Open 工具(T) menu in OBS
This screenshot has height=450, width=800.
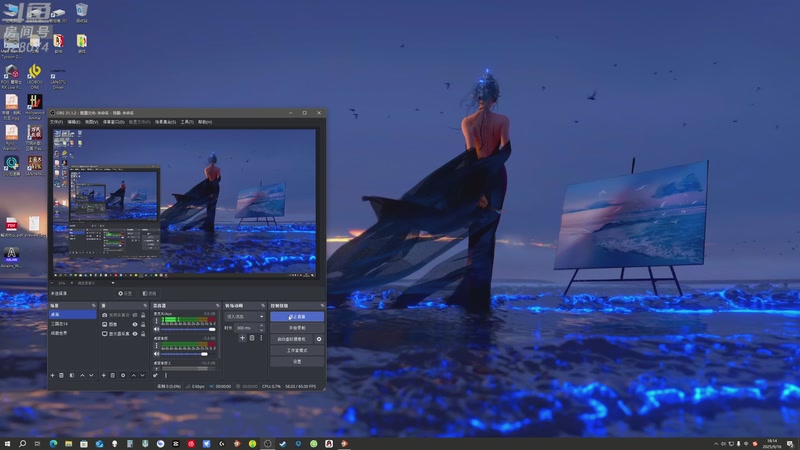[187, 122]
